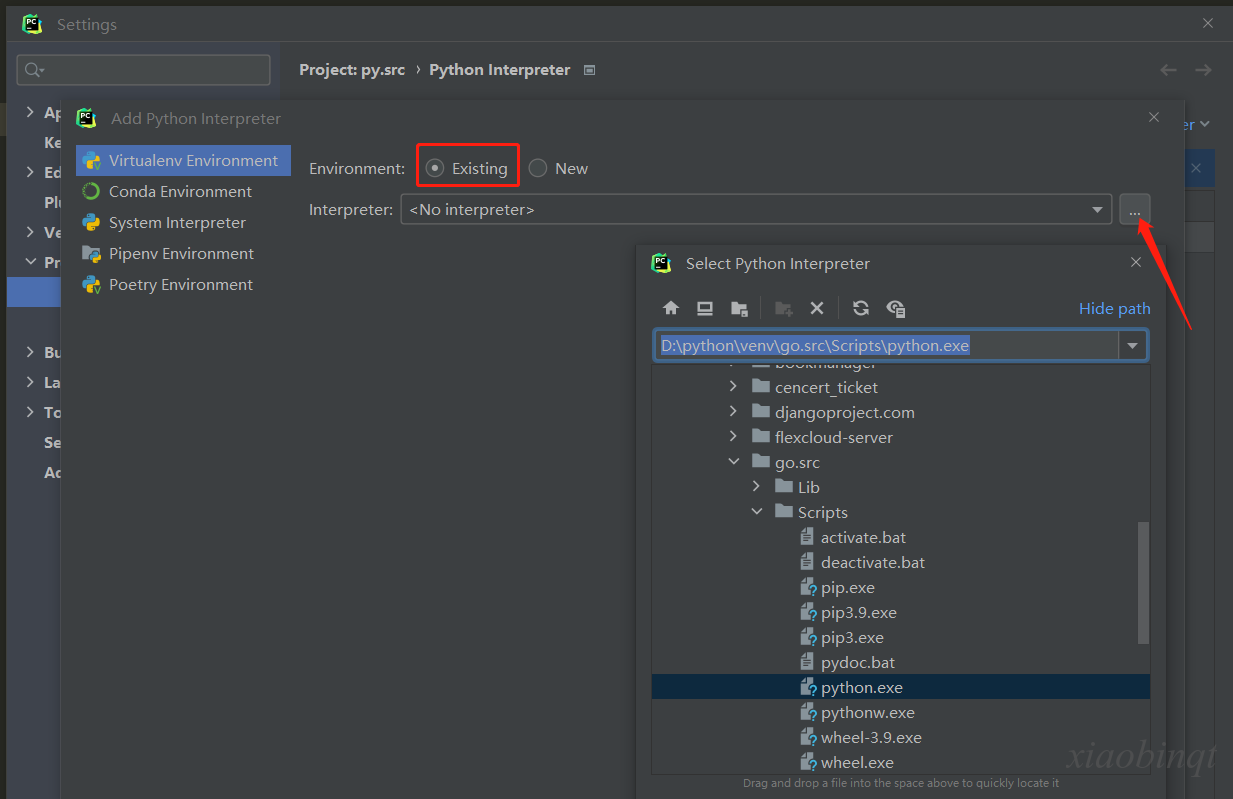Click the pythonw.exe file icon
This screenshot has width=1233, height=799.
pos(808,712)
